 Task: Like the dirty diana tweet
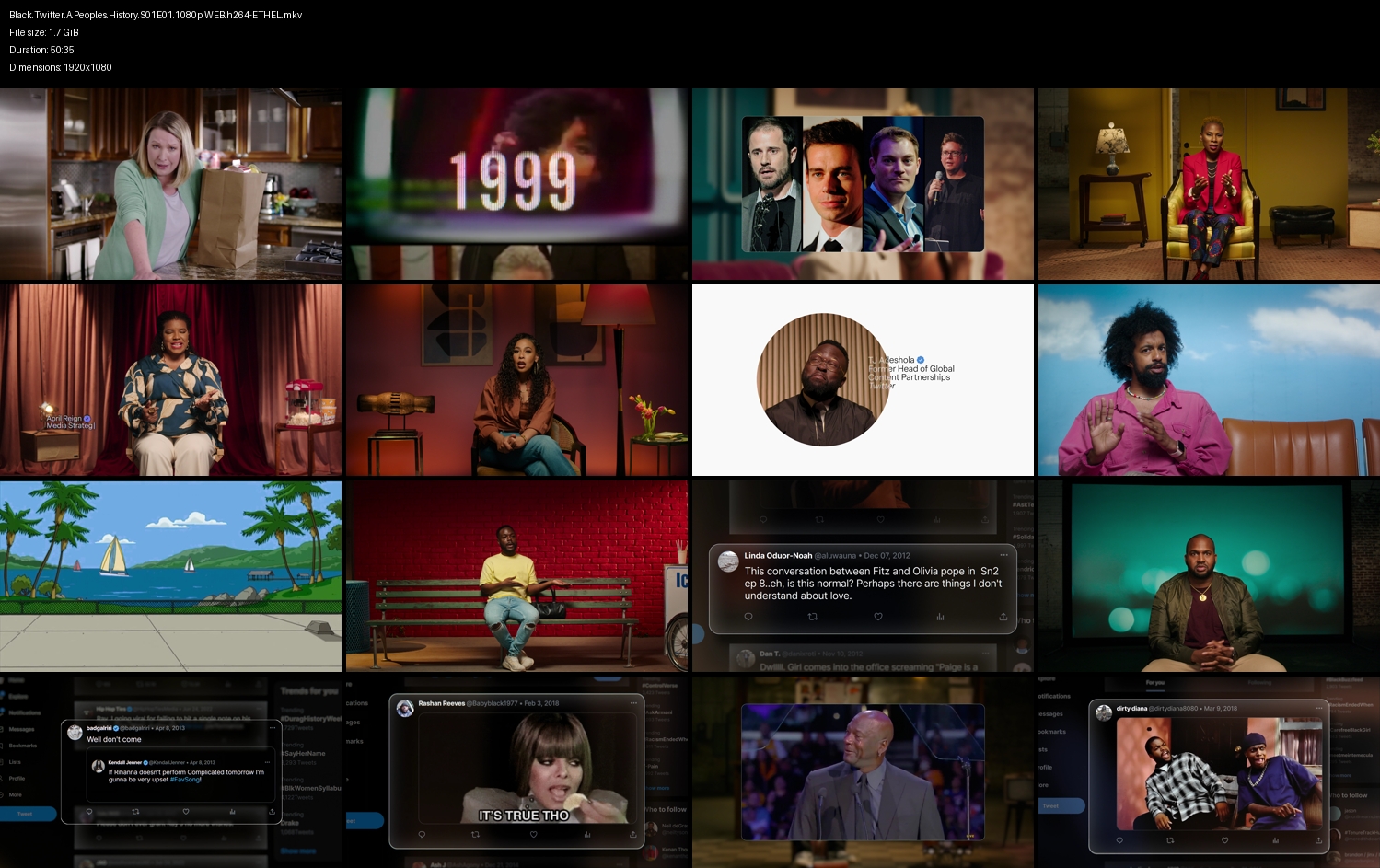pyautogui.click(x=1224, y=839)
